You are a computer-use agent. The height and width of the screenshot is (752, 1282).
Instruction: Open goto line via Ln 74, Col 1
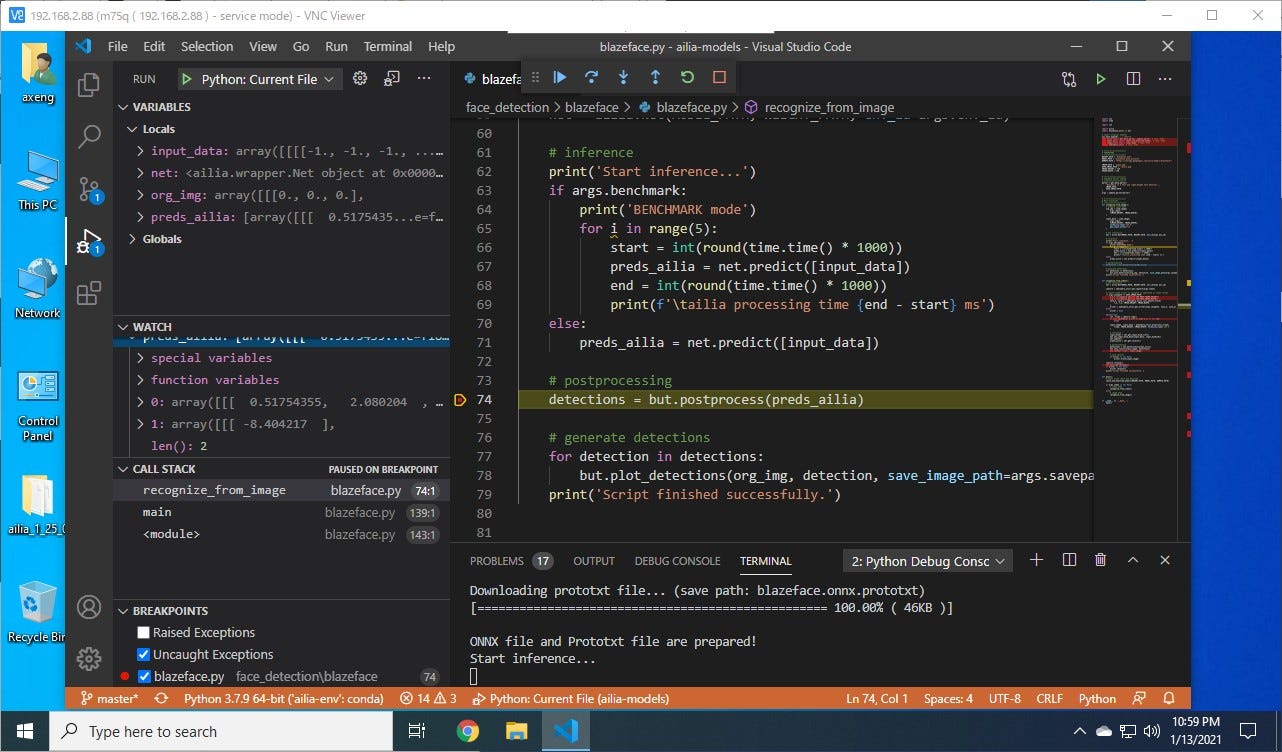(x=877, y=698)
